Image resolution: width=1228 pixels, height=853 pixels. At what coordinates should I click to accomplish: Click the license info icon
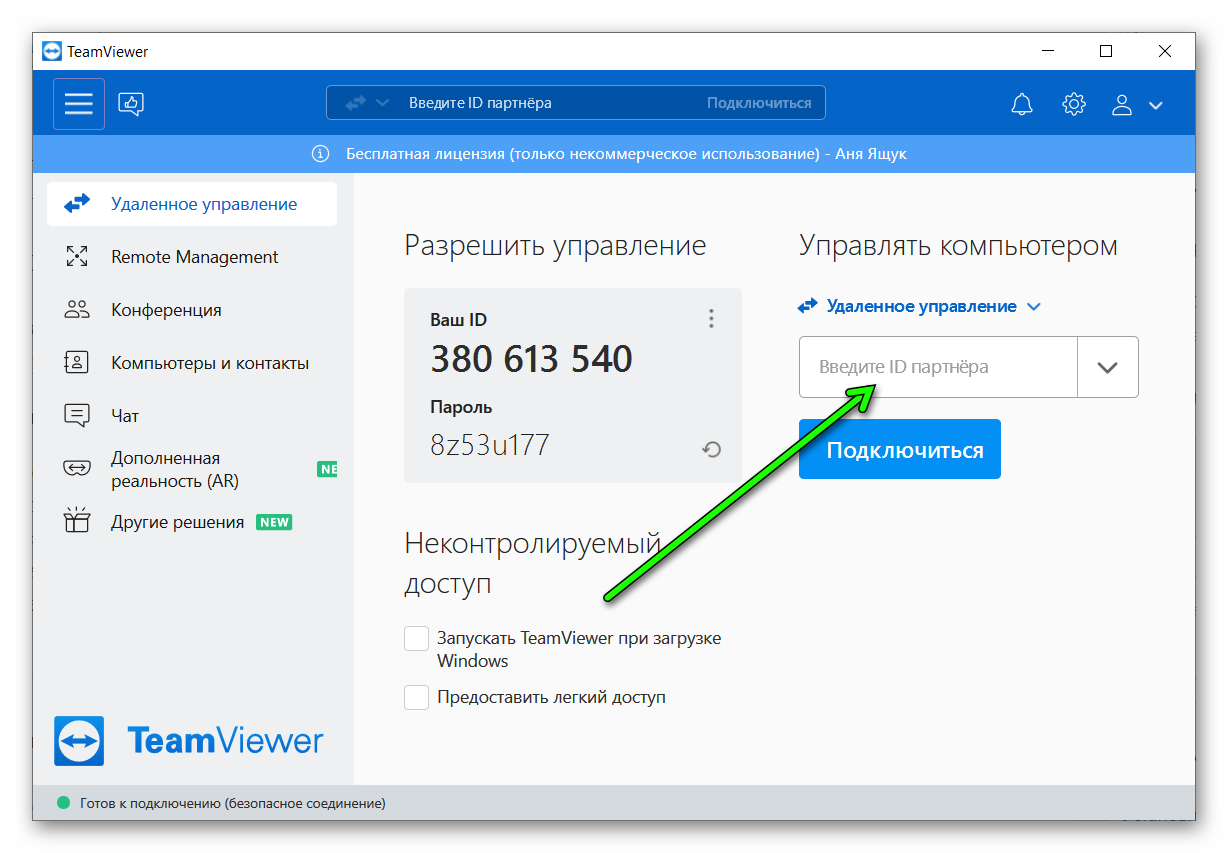click(x=320, y=154)
